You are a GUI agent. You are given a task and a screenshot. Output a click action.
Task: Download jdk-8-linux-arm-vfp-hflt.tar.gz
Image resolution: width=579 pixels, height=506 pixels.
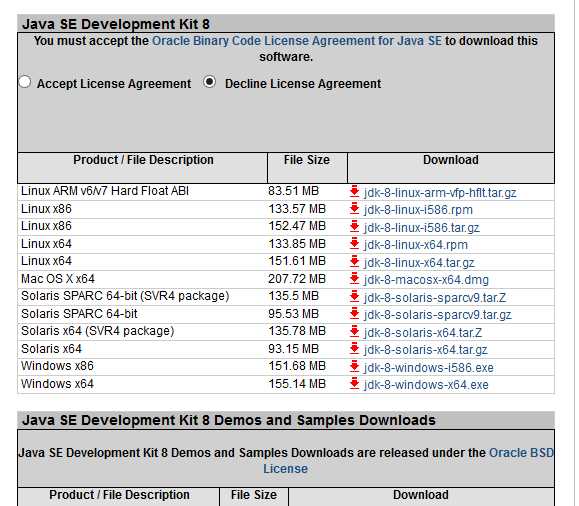click(x=440, y=193)
